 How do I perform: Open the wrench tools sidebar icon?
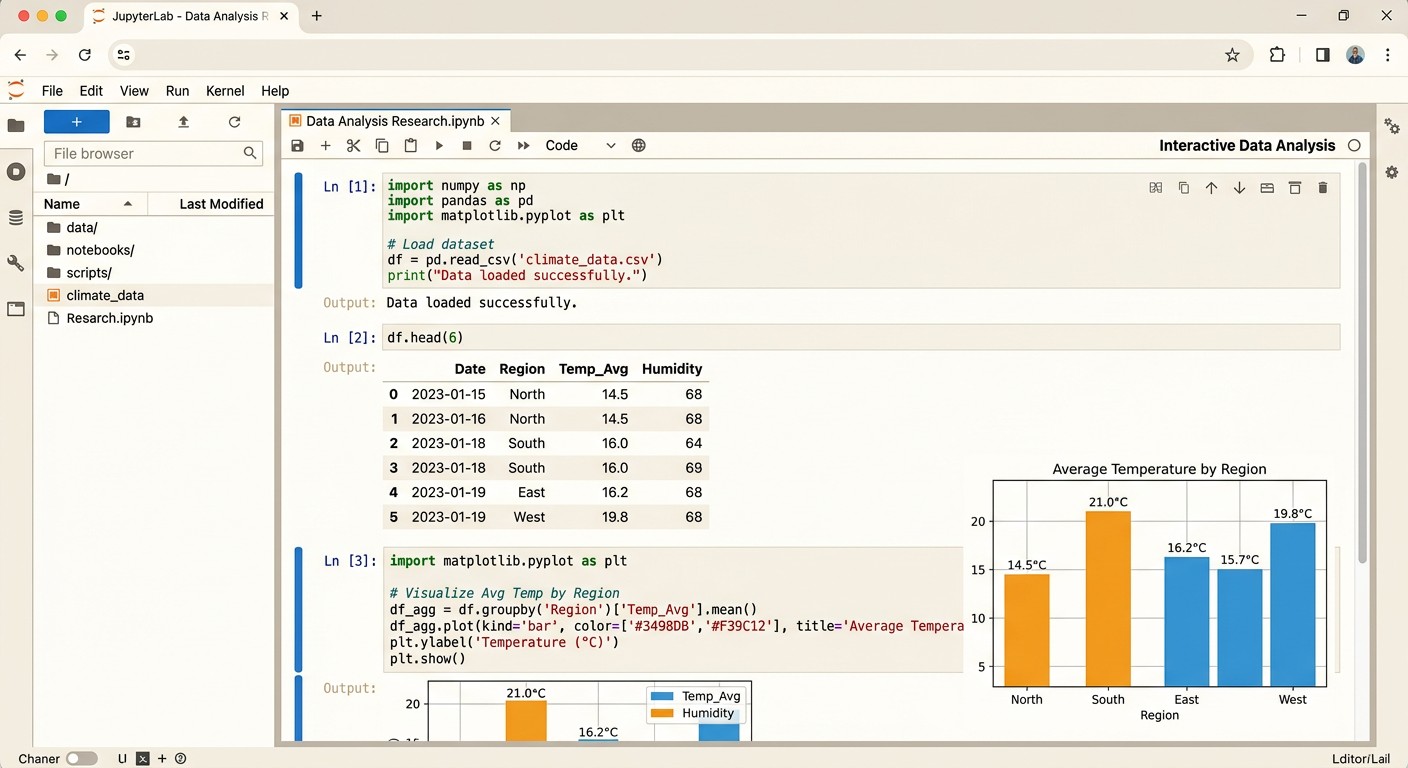(16, 263)
